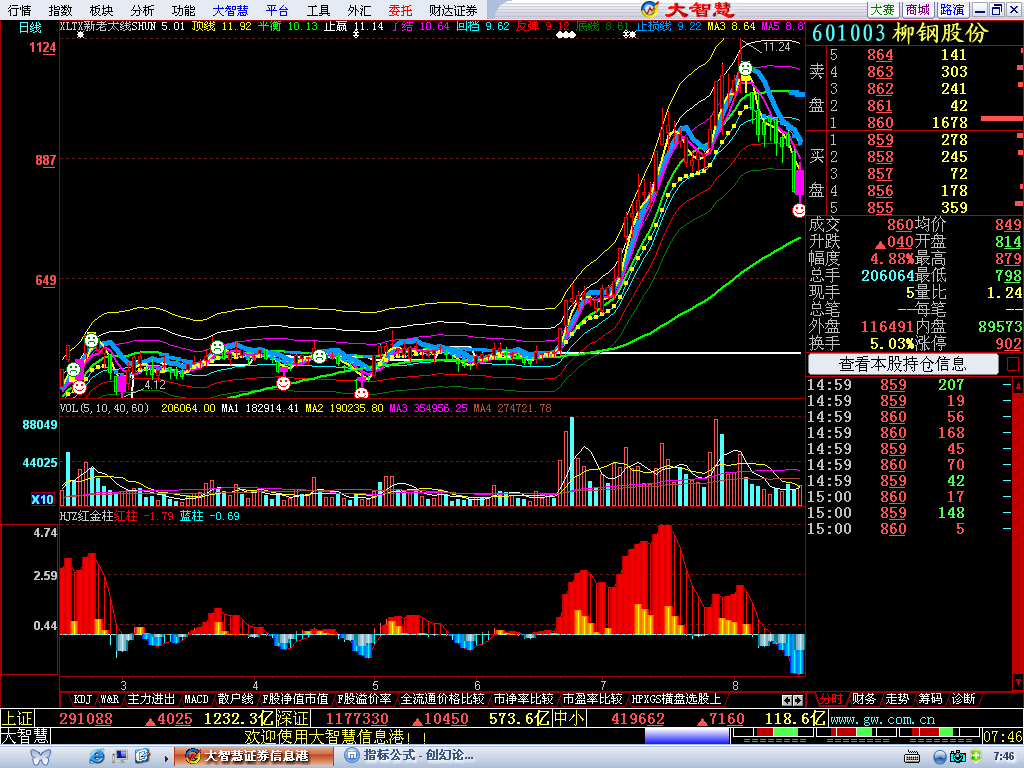Open the 委托 trading menu
Screen dimensions: 1024x768
click(x=400, y=10)
